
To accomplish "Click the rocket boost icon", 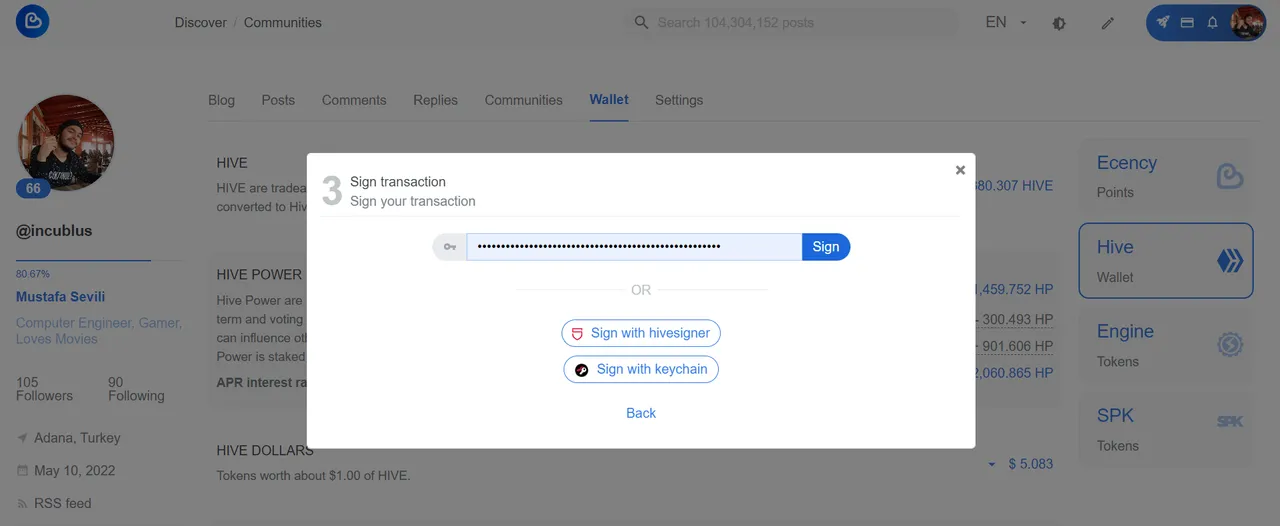I will [x=1162, y=22].
